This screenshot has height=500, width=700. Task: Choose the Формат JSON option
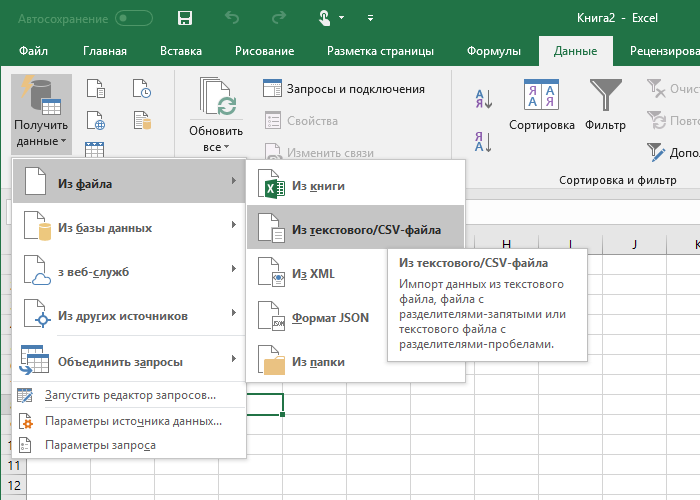(317, 317)
